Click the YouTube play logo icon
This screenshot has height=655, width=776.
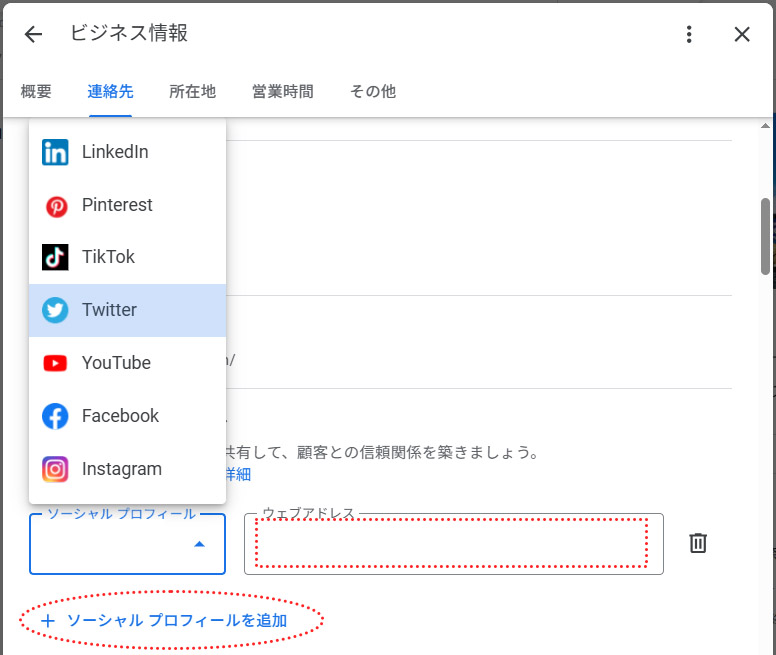[55, 363]
